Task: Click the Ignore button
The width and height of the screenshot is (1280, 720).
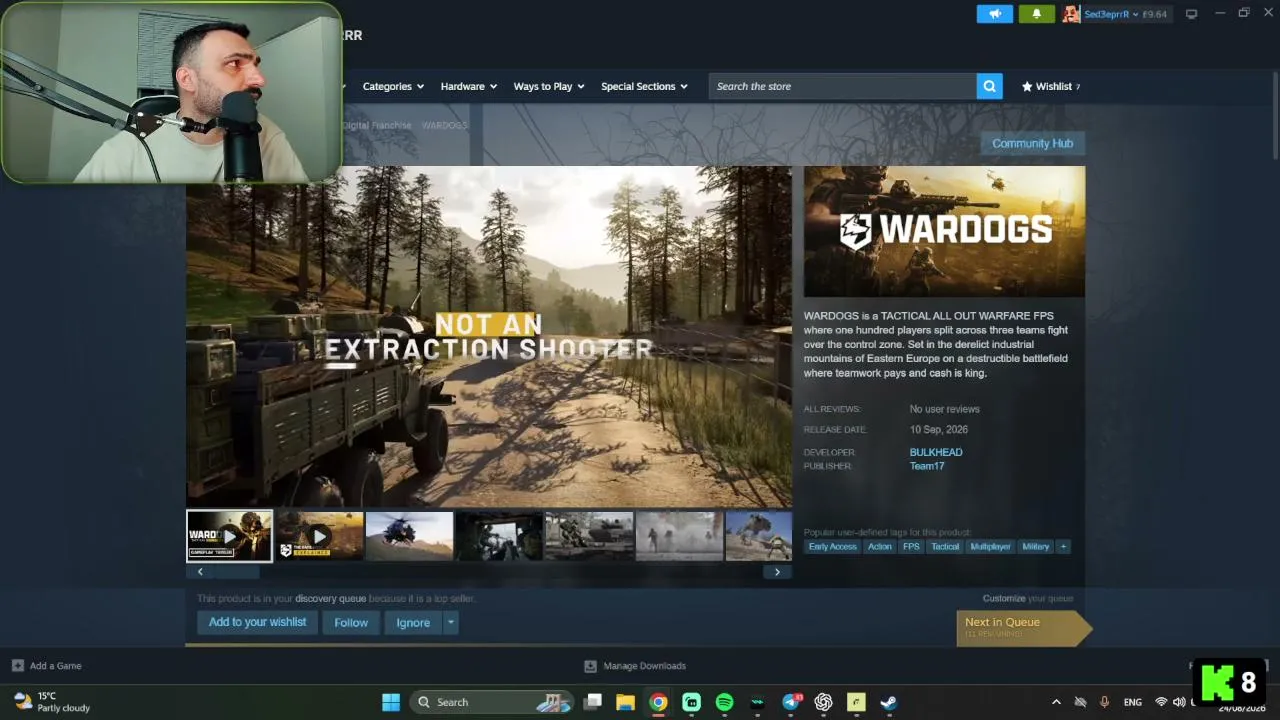Action: click(x=413, y=622)
